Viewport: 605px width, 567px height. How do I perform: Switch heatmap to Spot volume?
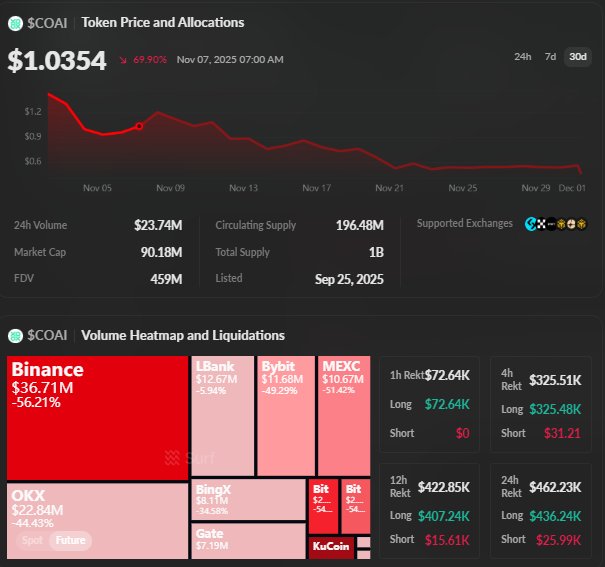(32, 541)
